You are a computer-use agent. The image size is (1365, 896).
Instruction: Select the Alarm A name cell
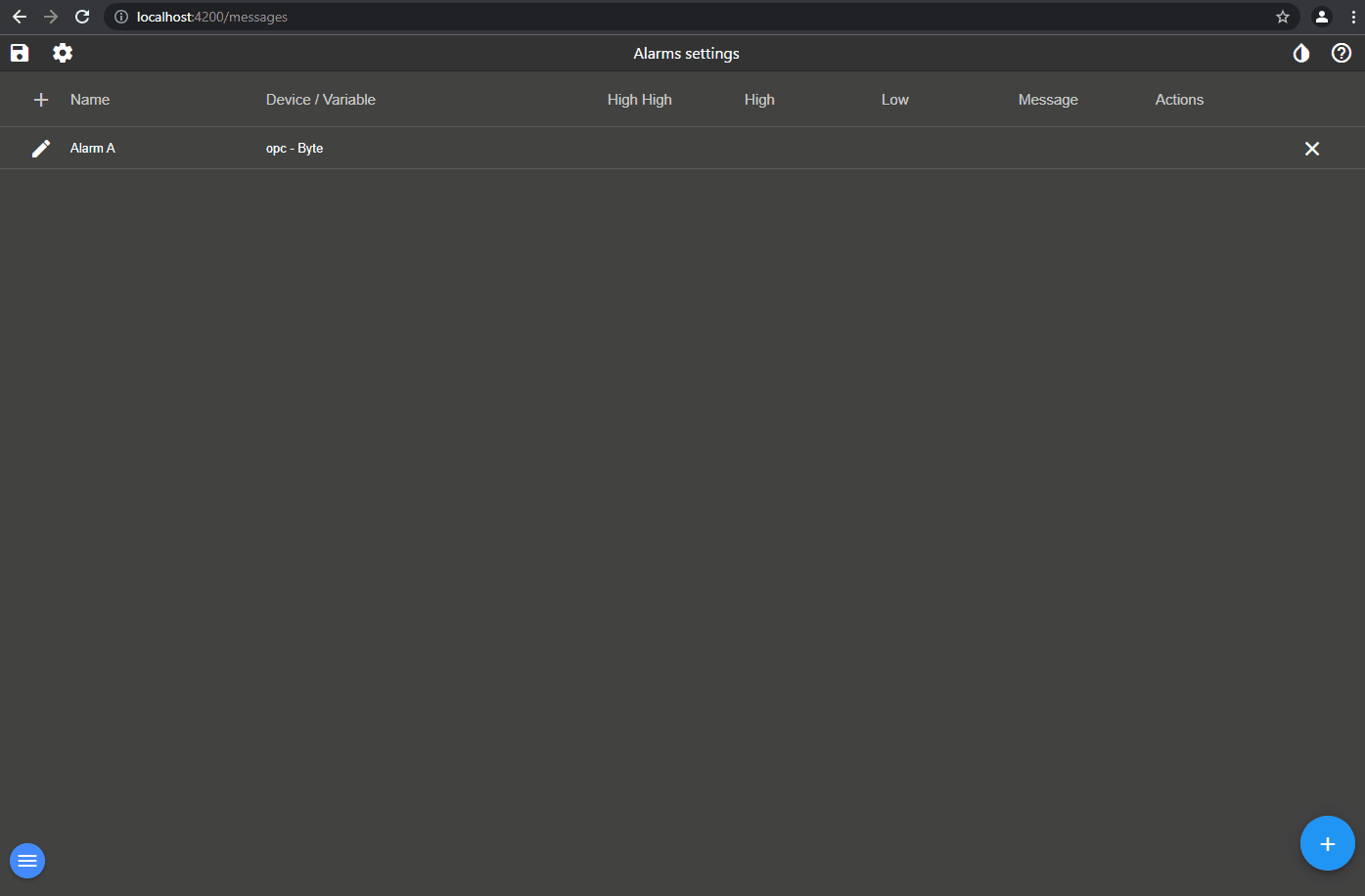coord(93,149)
